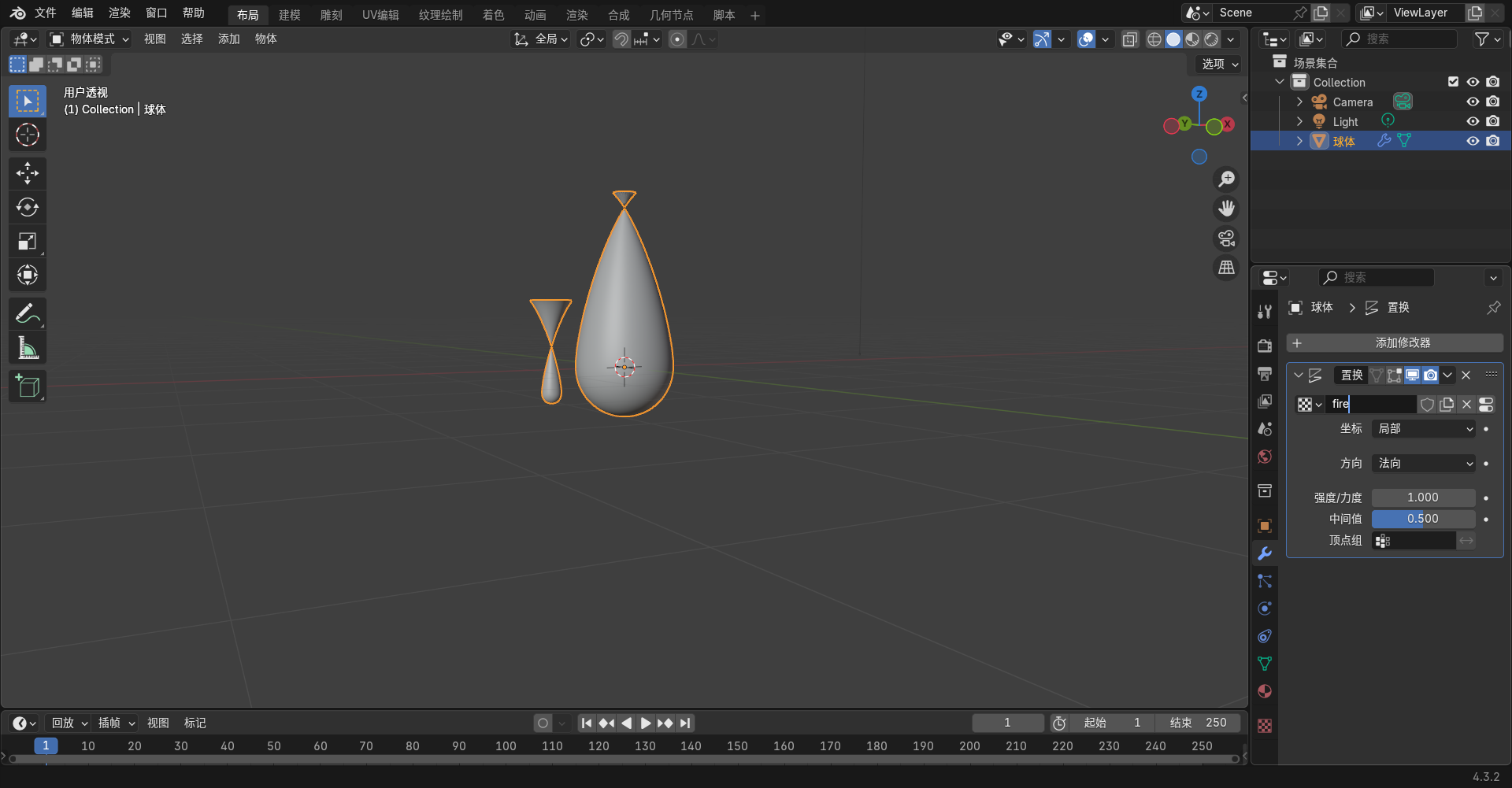
Task: Hide the Camera object in outliner
Action: (x=1473, y=102)
